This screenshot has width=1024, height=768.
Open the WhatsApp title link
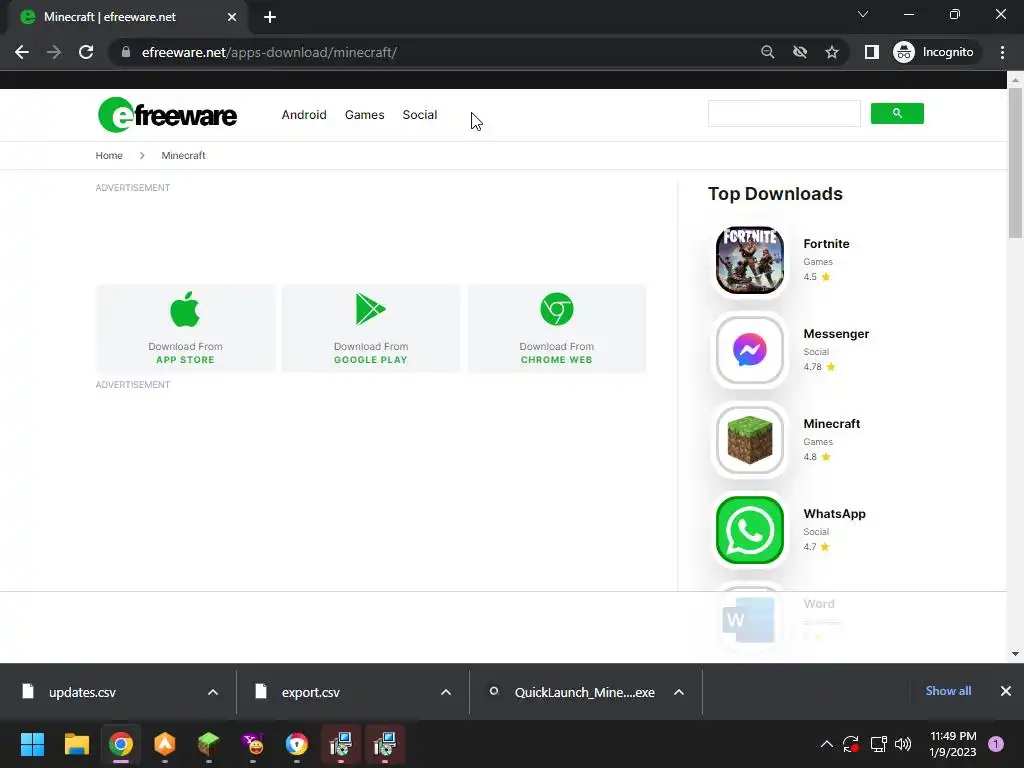coord(834,514)
